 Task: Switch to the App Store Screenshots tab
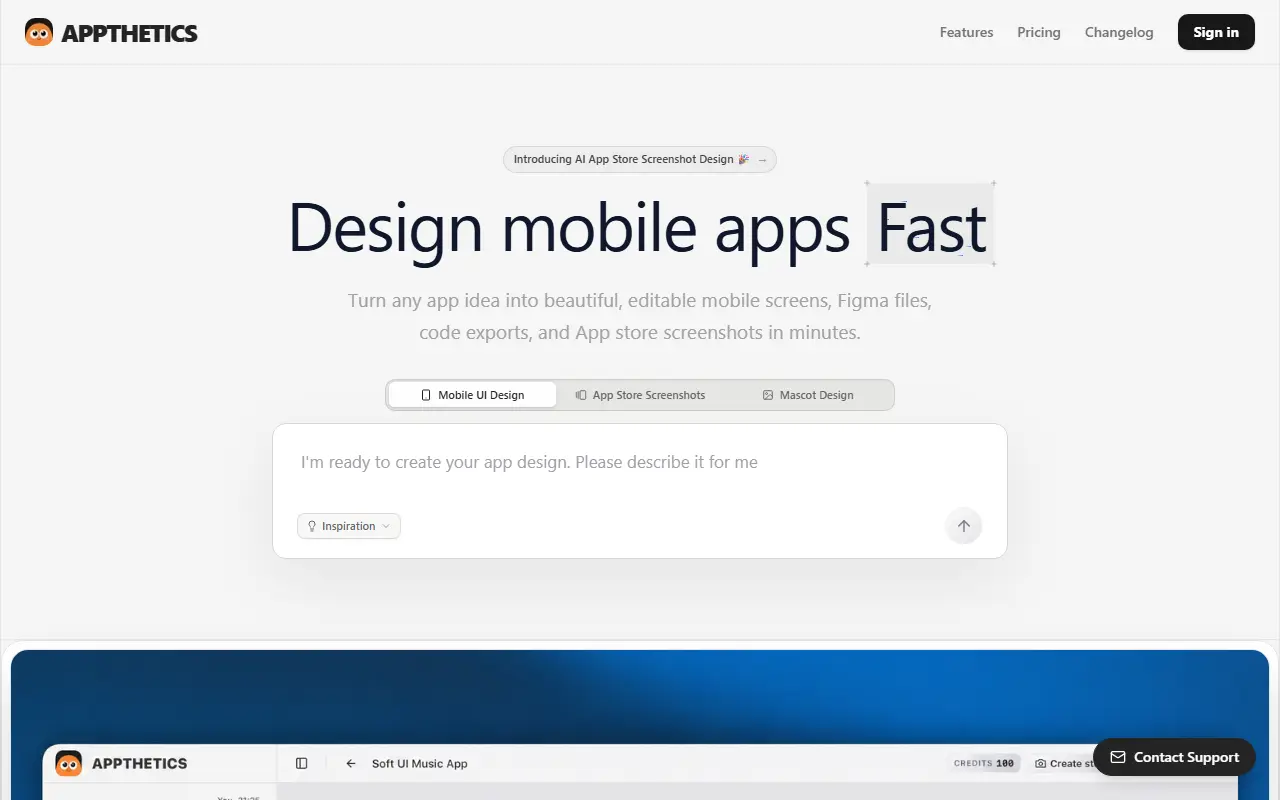click(641, 395)
